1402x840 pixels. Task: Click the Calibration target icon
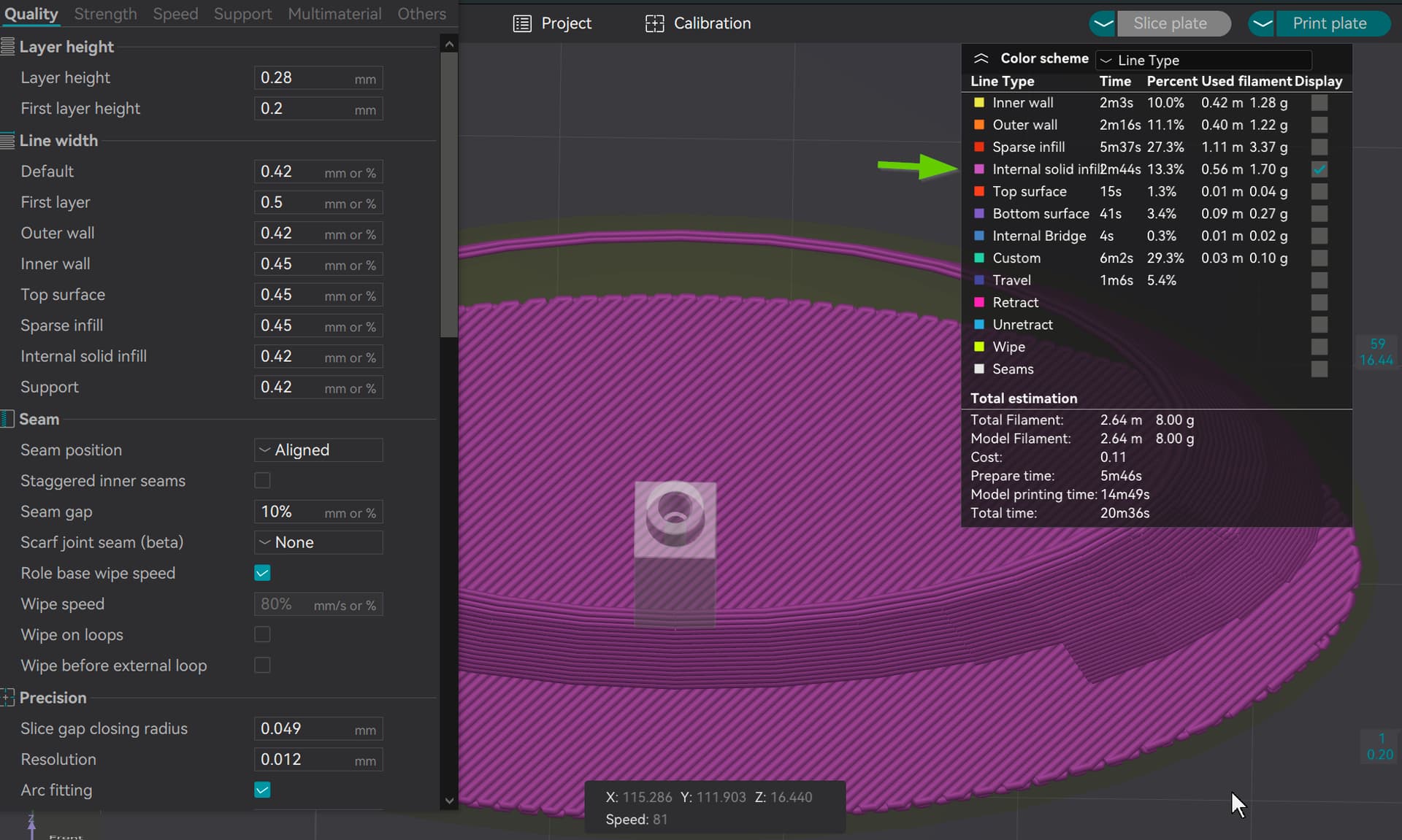pyautogui.click(x=655, y=23)
